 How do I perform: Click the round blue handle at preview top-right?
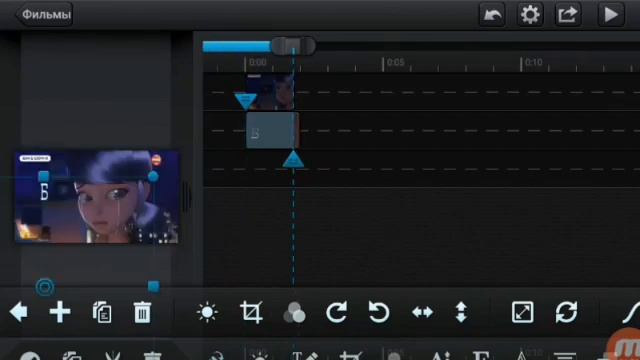pos(153,176)
